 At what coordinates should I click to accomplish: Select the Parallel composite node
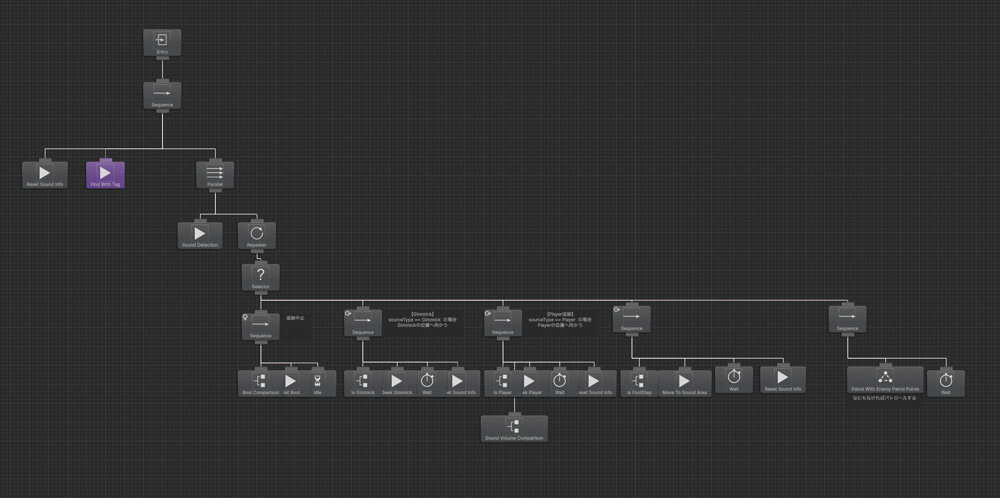pyautogui.click(x=214, y=174)
